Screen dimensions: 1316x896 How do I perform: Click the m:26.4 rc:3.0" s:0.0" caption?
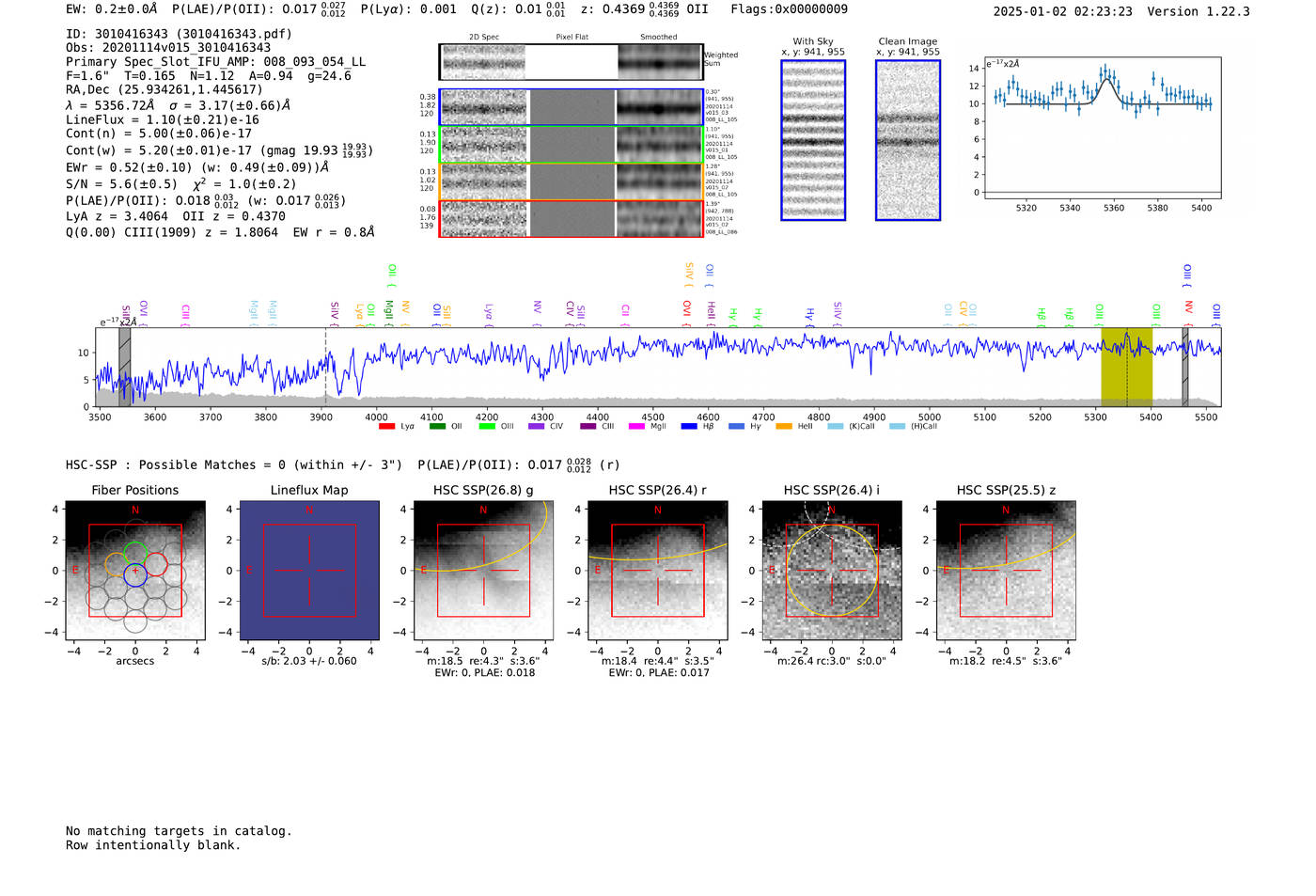click(x=832, y=661)
